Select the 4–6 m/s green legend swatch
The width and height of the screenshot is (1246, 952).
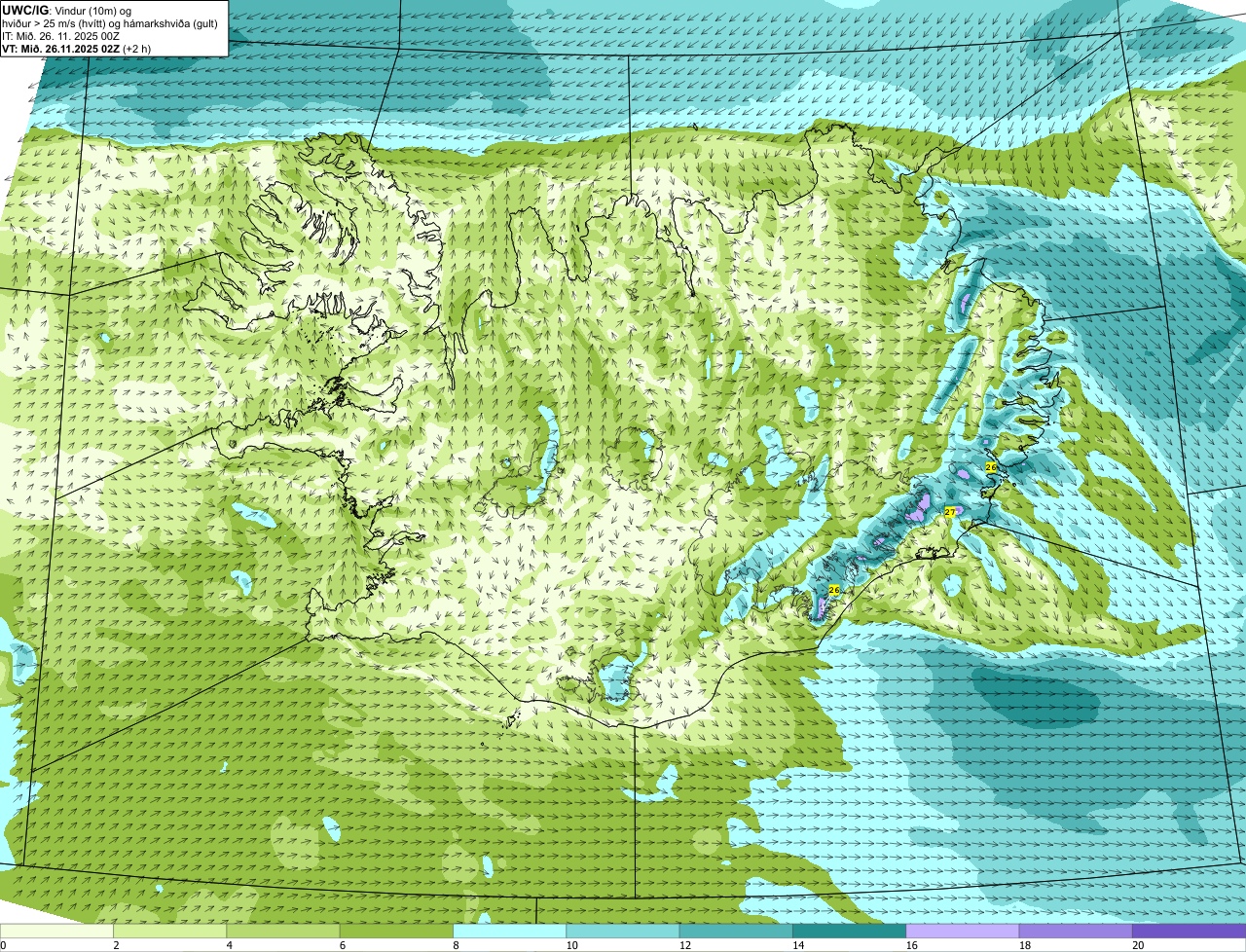[x=283, y=931]
